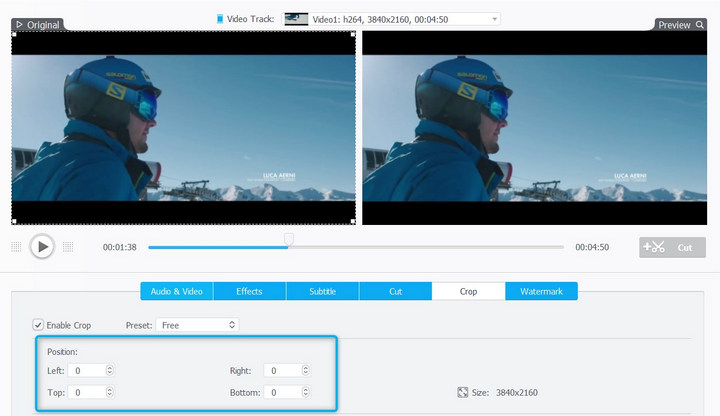Image resolution: width=720 pixels, height=416 pixels.
Task: Click the Preview magnifier icon
Action: tap(699, 24)
